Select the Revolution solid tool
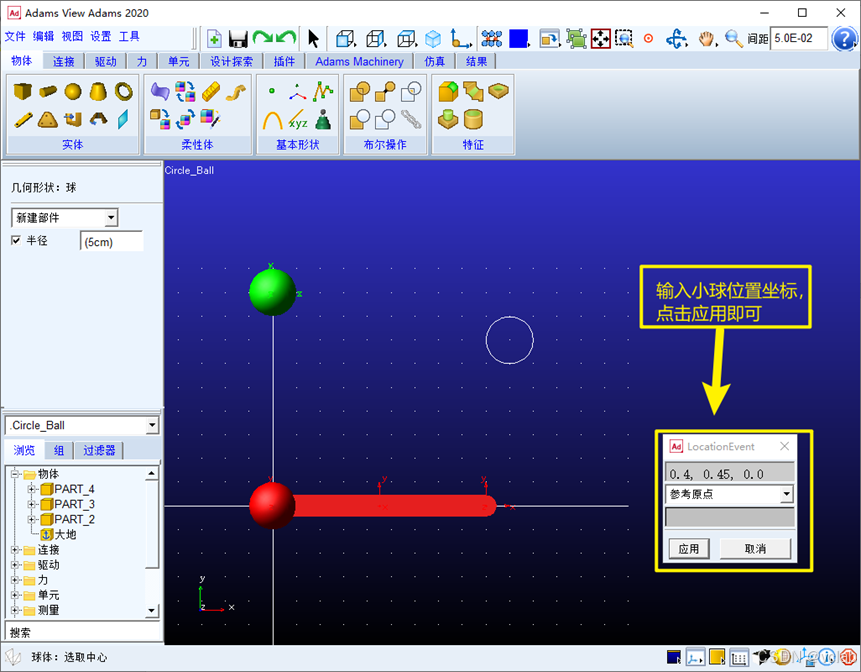This screenshot has height=672, width=861. coord(98,119)
